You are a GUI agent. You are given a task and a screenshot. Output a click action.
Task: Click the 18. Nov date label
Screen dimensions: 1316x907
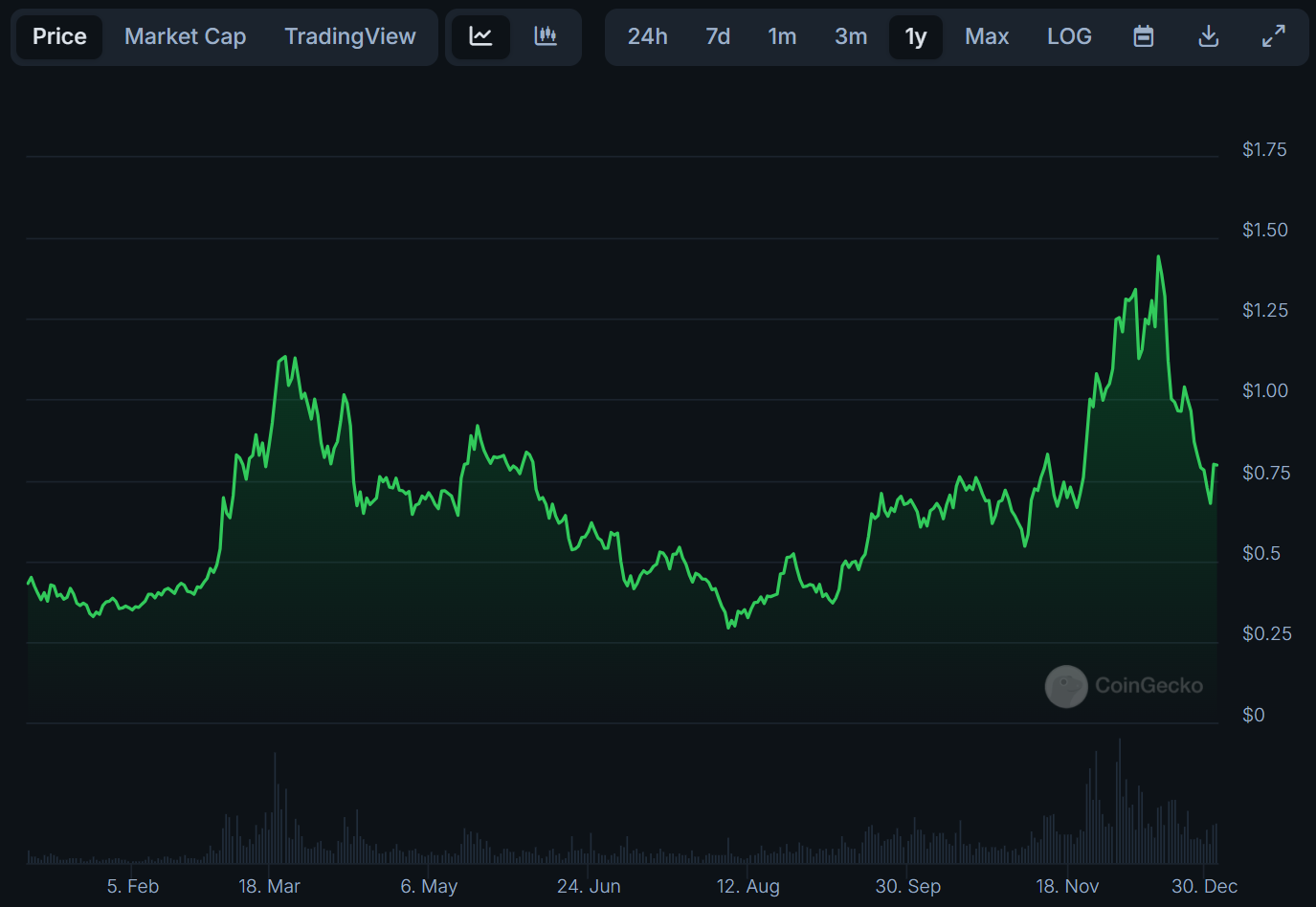click(x=1067, y=886)
